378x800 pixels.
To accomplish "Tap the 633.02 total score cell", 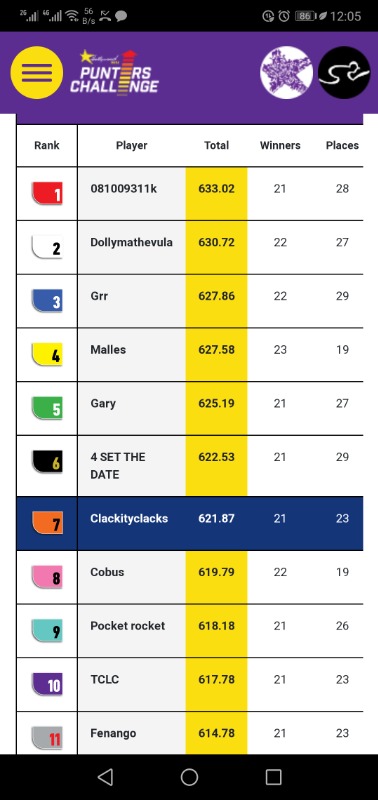I will coord(216,193).
